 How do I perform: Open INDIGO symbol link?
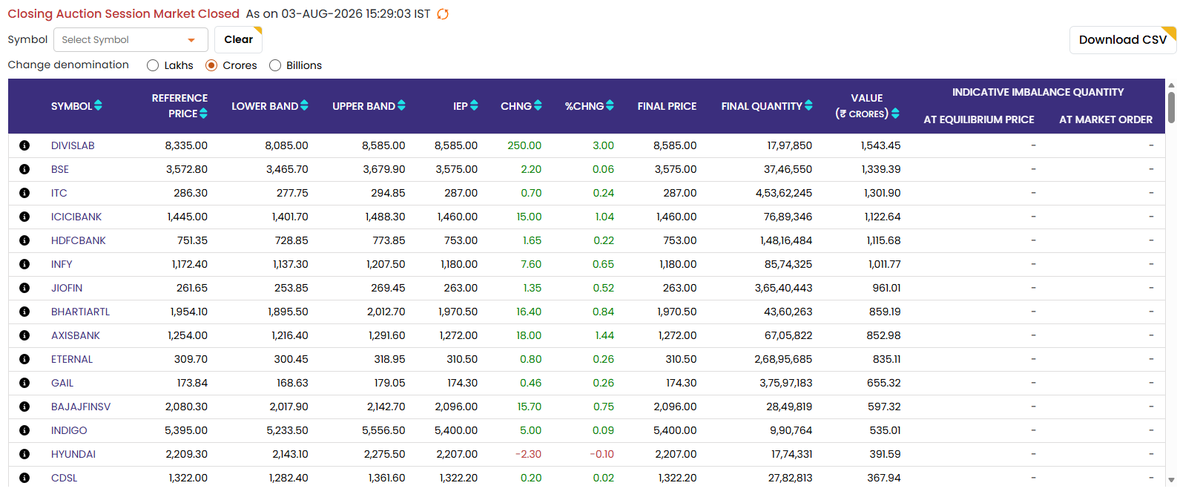click(69, 431)
